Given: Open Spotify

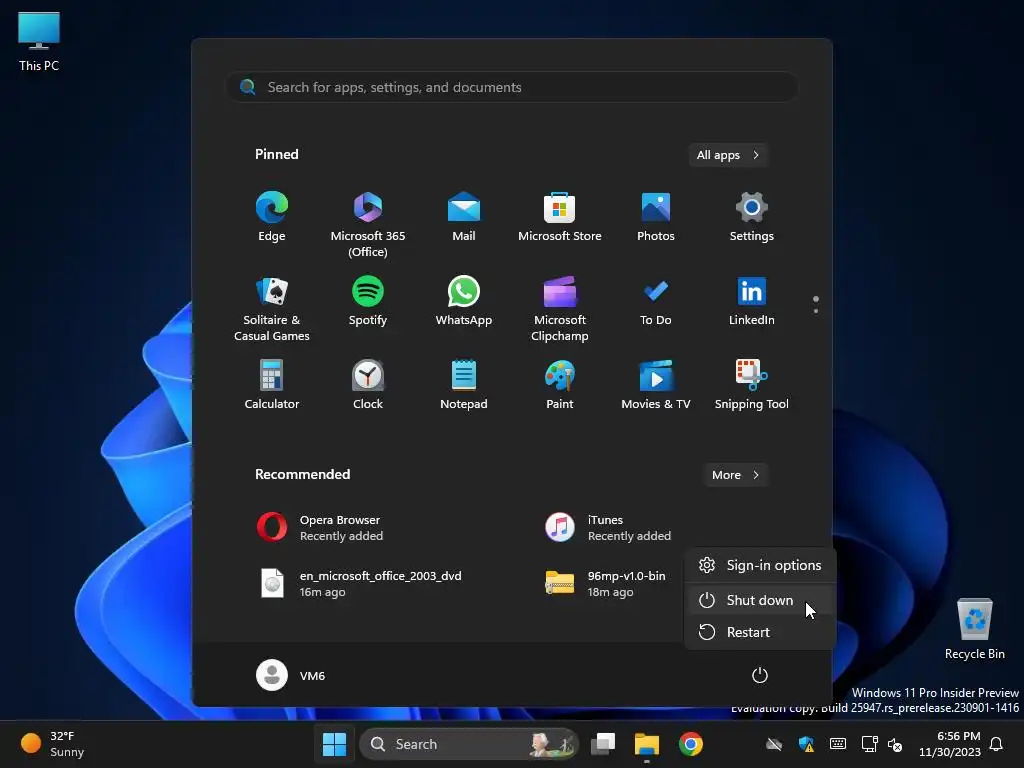Looking at the screenshot, I should (x=368, y=301).
